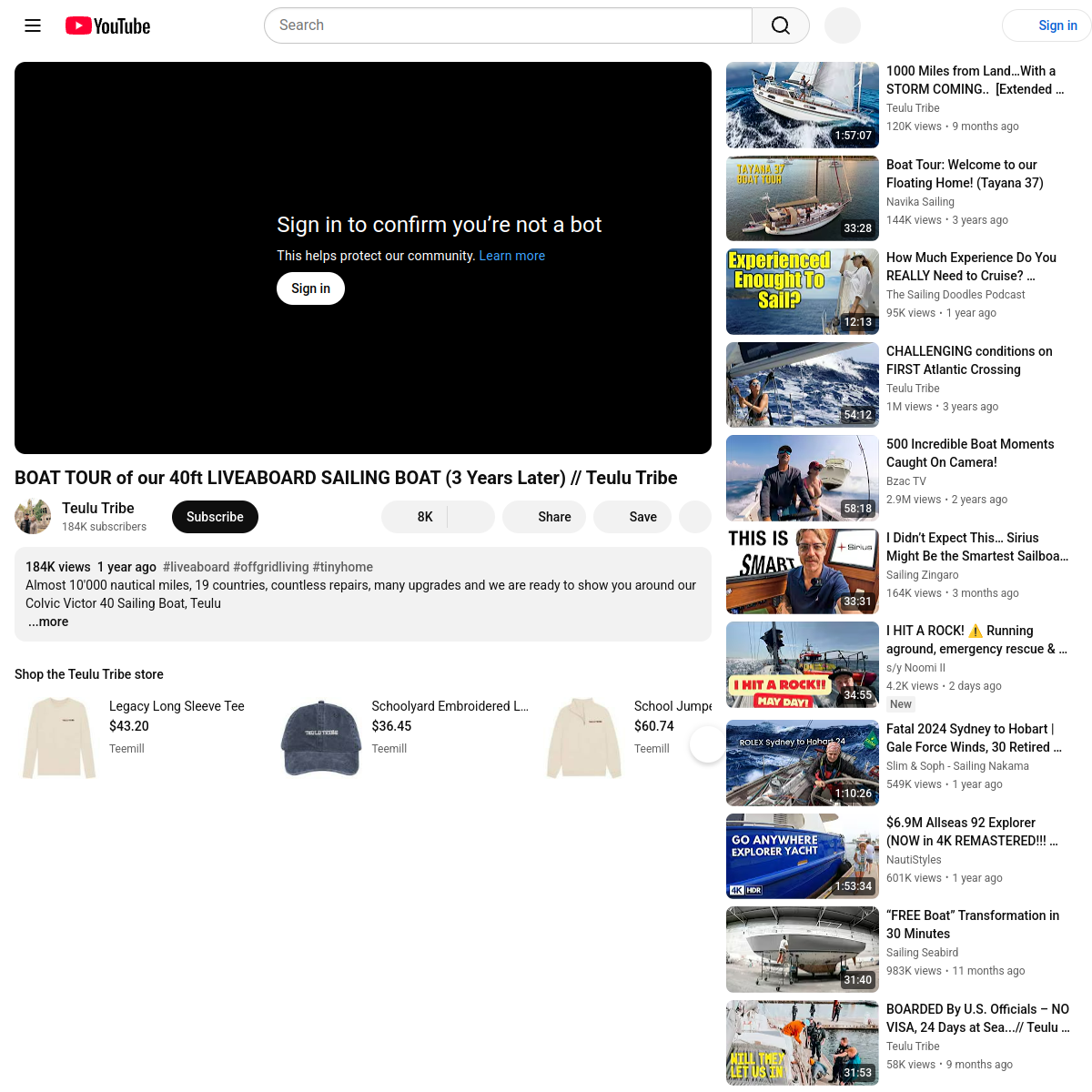The image size is (1092, 1092).
Task: Click the YouTube logo
Action: (x=108, y=26)
